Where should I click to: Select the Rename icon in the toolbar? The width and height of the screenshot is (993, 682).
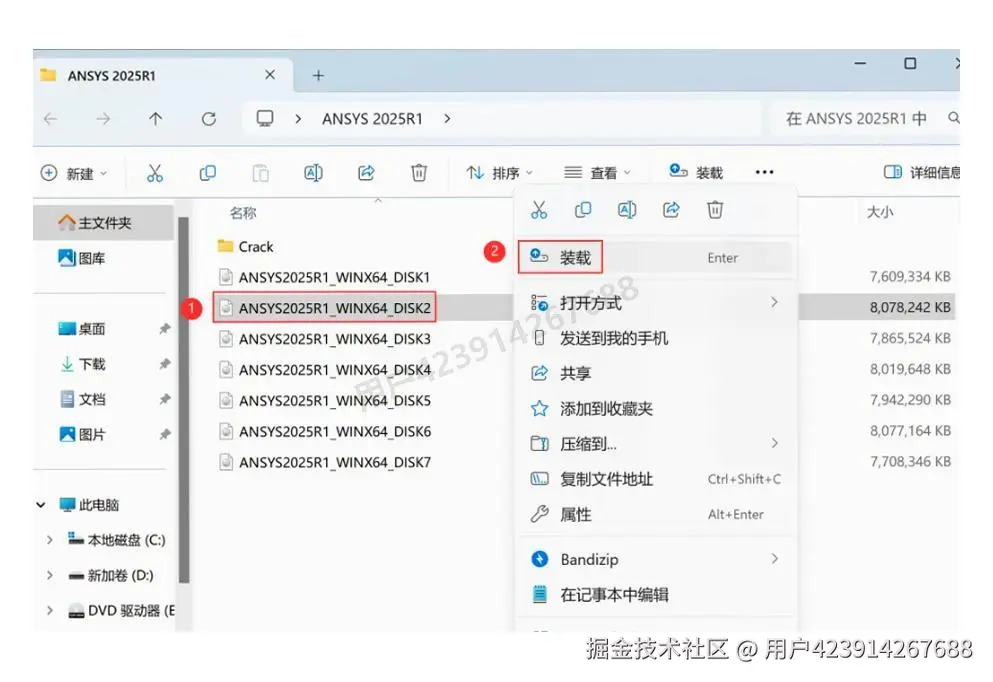313,172
